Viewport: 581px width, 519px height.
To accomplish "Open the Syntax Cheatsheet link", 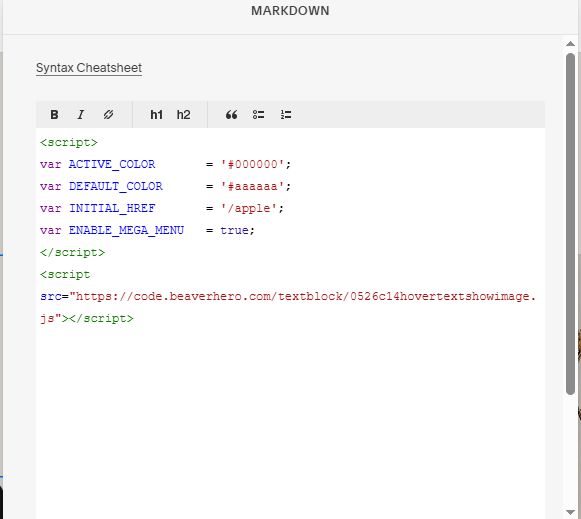I will 89,68.
